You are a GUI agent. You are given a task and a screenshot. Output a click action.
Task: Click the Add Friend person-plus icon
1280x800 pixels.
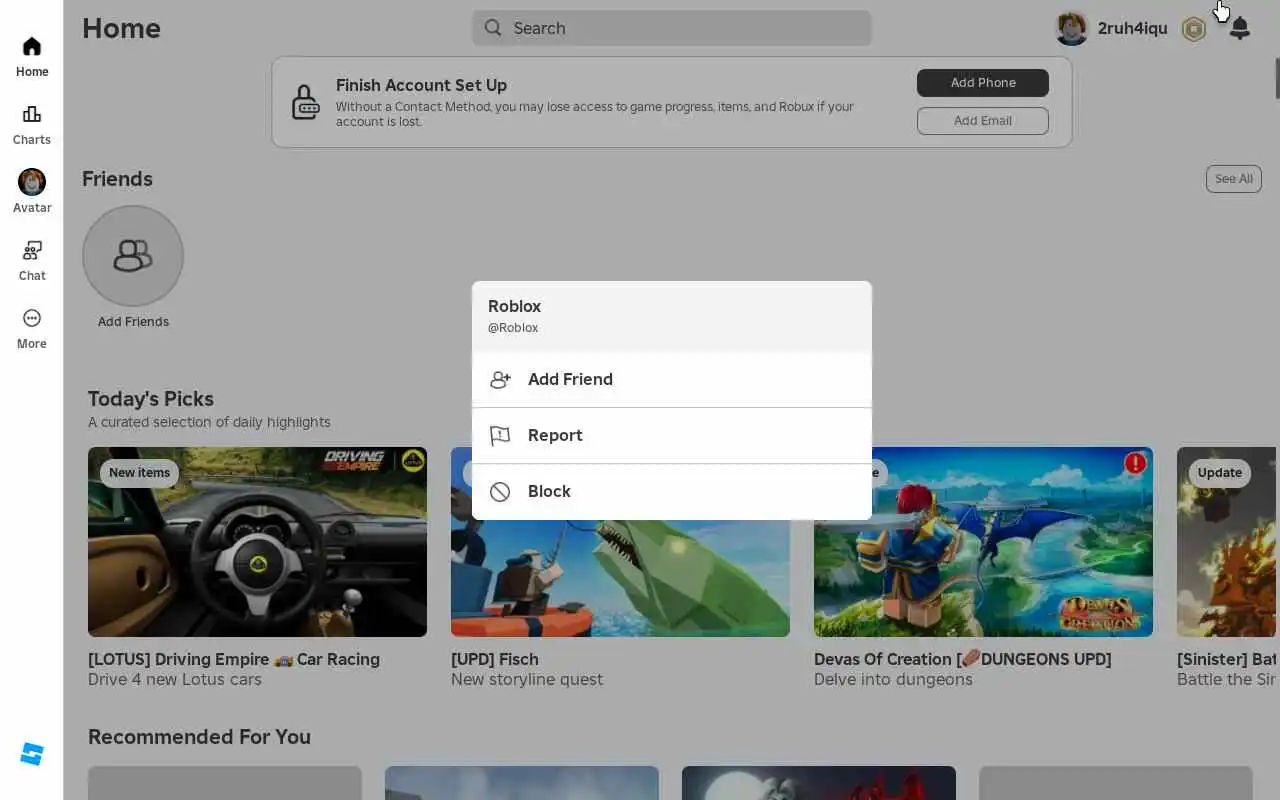pos(500,379)
